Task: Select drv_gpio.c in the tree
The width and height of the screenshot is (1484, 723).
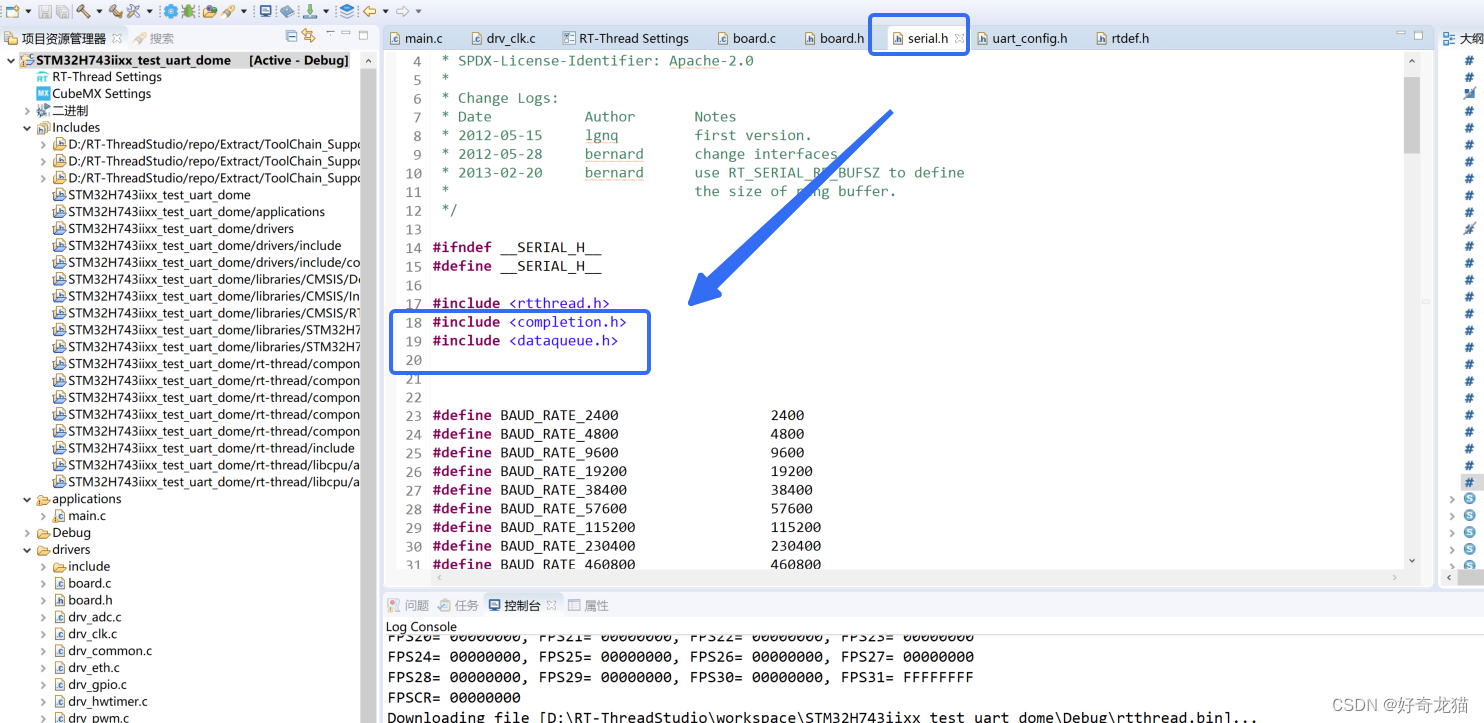Action: point(90,685)
